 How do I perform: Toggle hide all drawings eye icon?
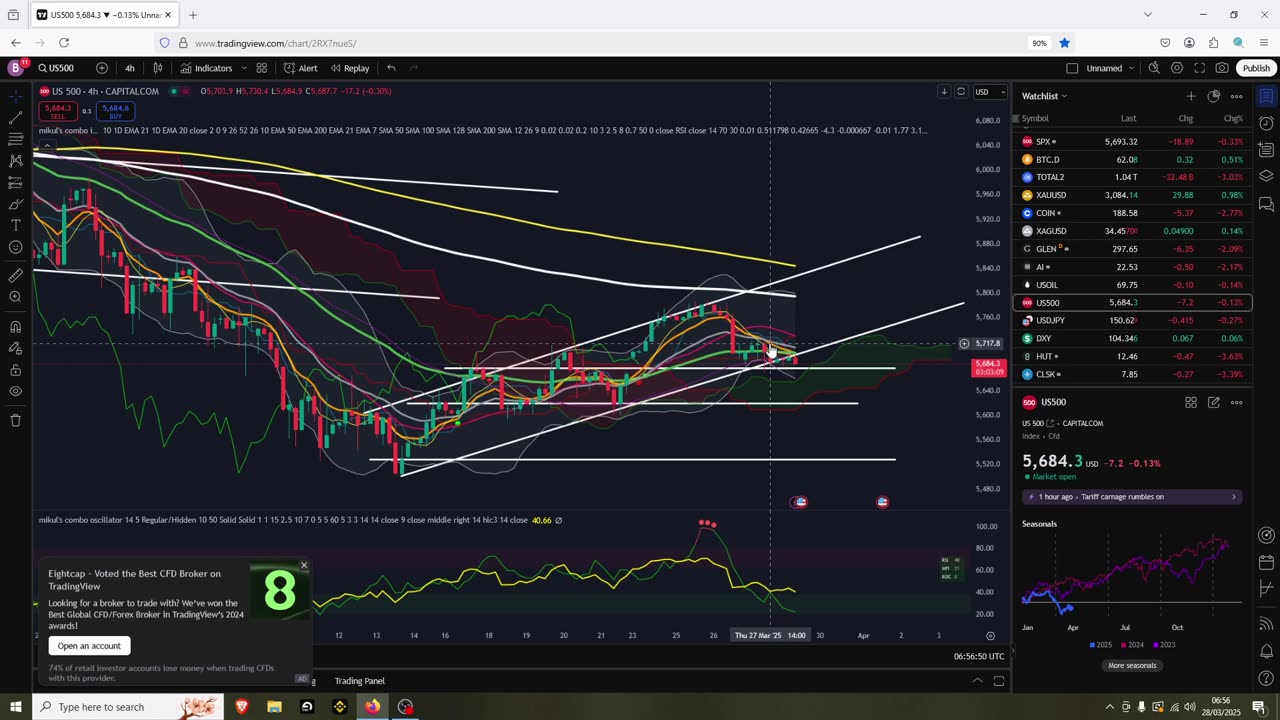(16, 391)
